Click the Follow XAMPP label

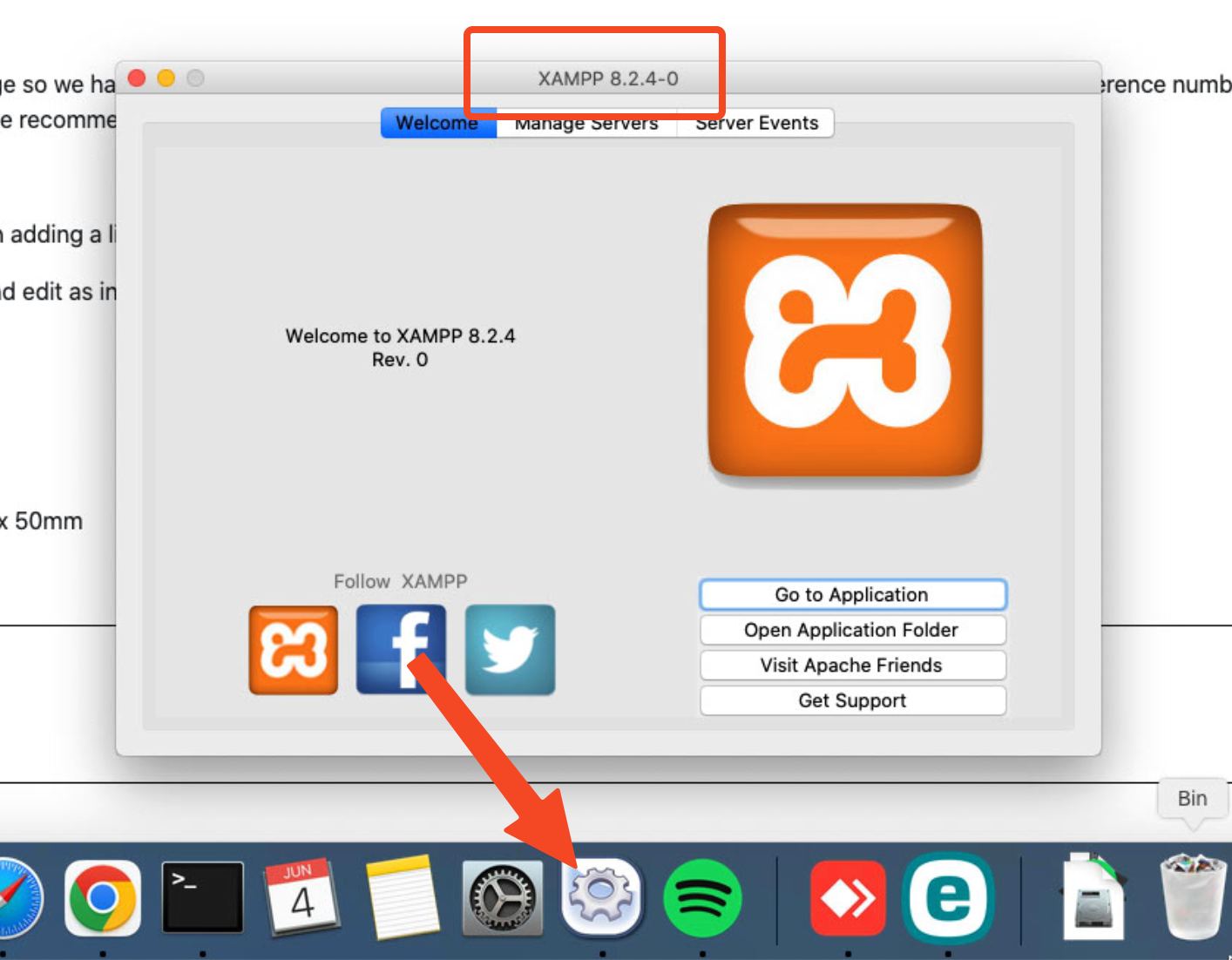(x=401, y=581)
